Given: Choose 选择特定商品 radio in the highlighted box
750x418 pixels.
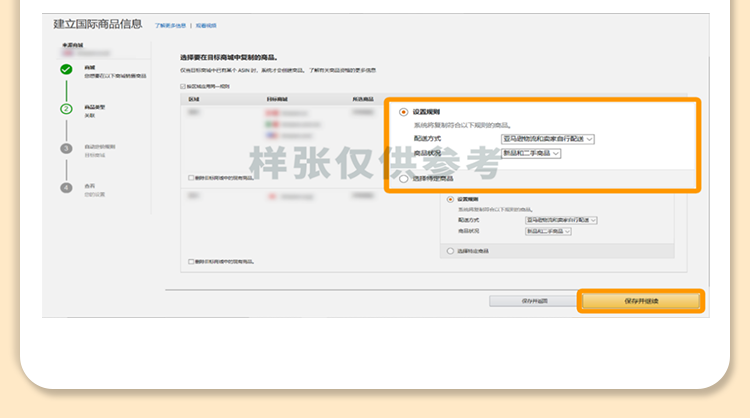Looking at the screenshot, I should tap(404, 178).
